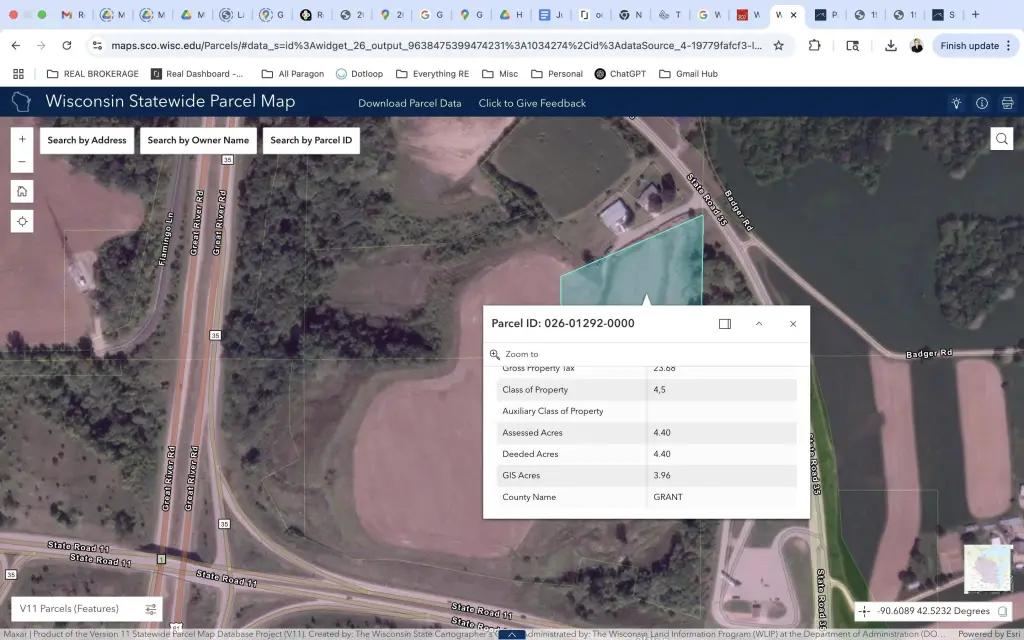
Task: Open V11 Parcels layer filter settings
Action: (x=151, y=609)
